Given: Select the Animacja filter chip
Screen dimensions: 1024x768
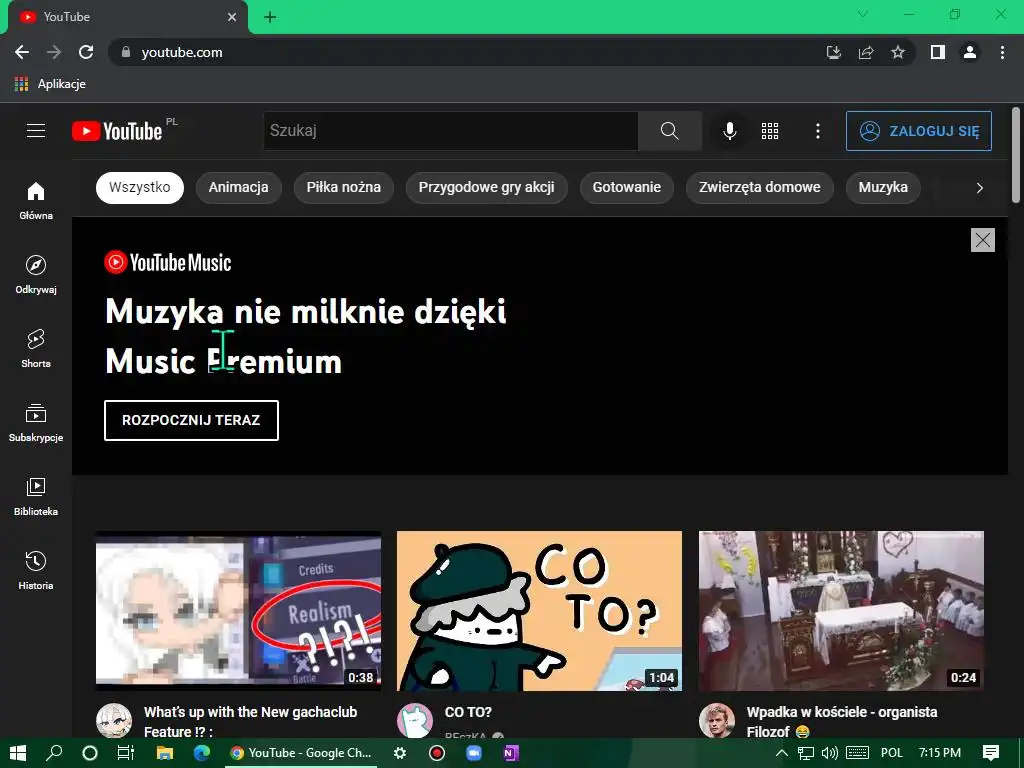Looking at the screenshot, I should (x=238, y=187).
